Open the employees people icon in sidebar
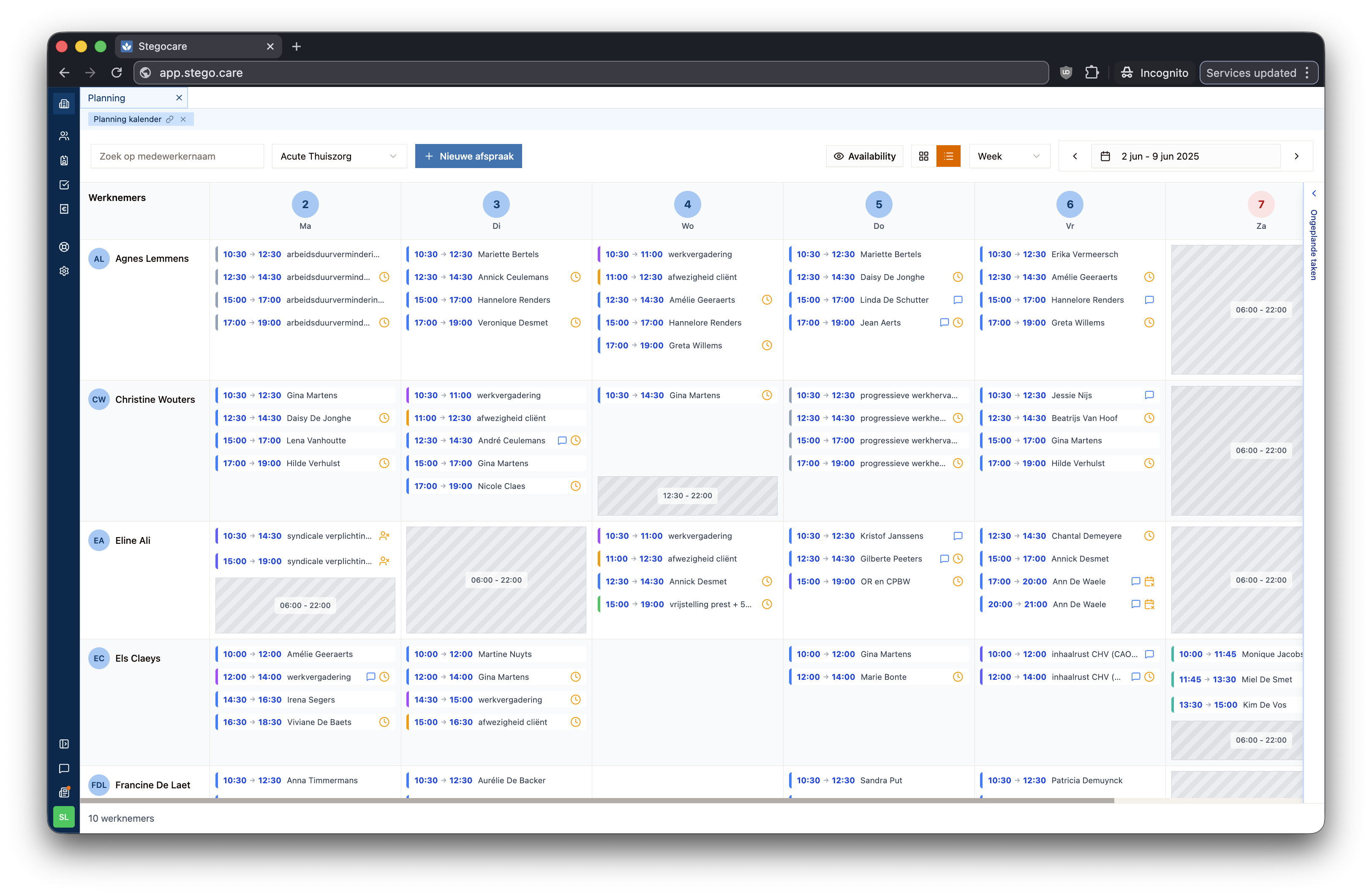Screen dimensions: 1372x896 (x=64, y=136)
